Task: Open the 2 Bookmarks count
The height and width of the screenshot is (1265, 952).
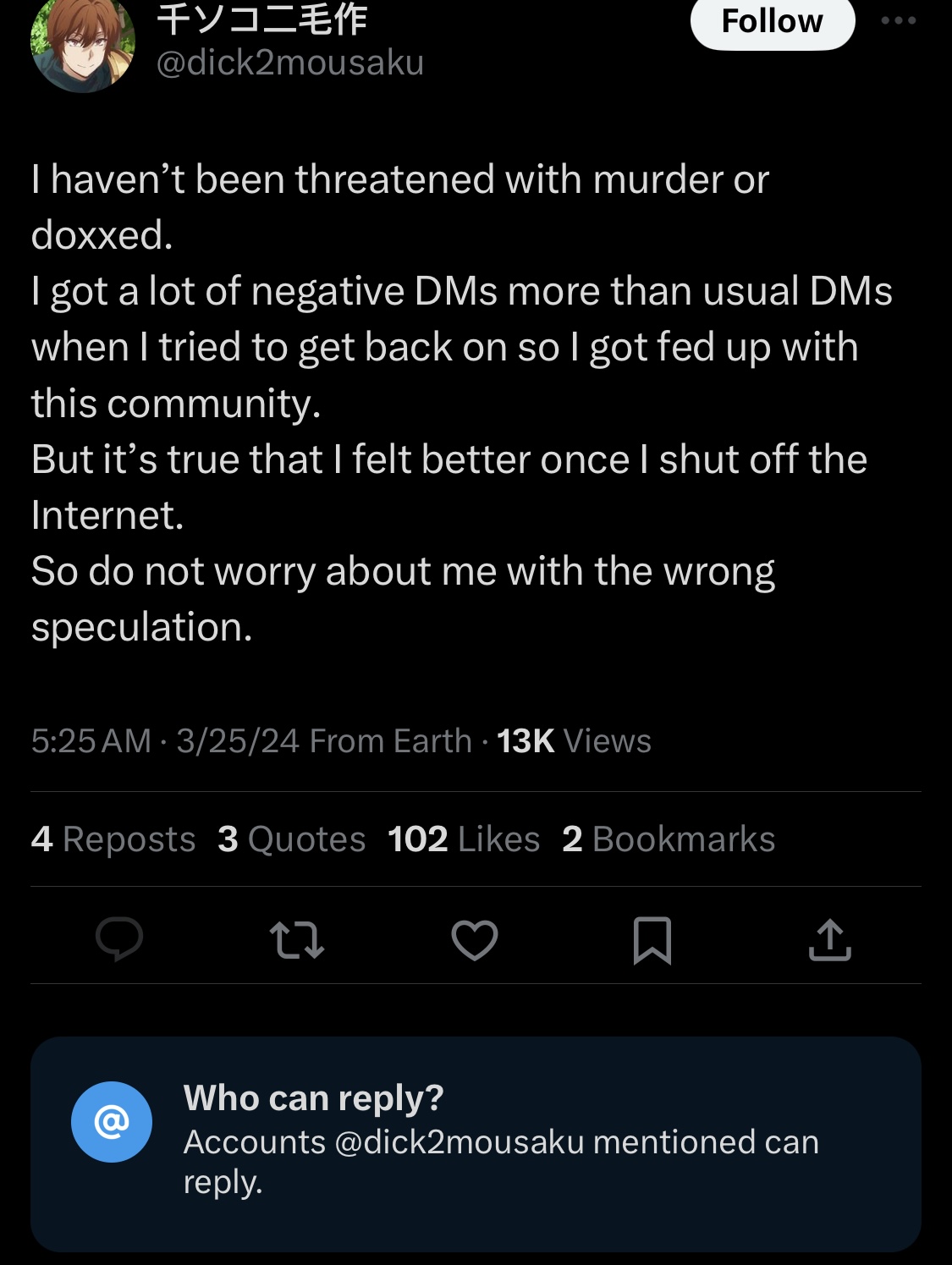Action: point(669,839)
